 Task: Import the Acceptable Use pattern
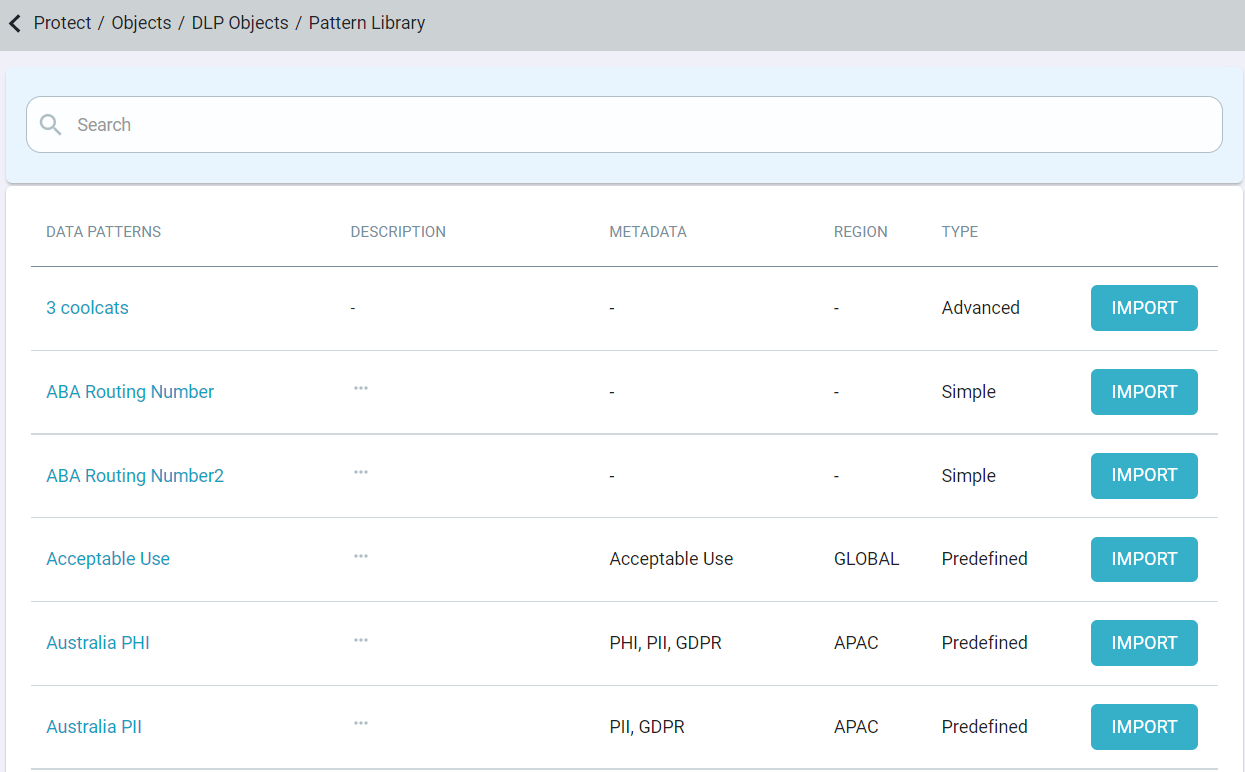click(x=1144, y=559)
